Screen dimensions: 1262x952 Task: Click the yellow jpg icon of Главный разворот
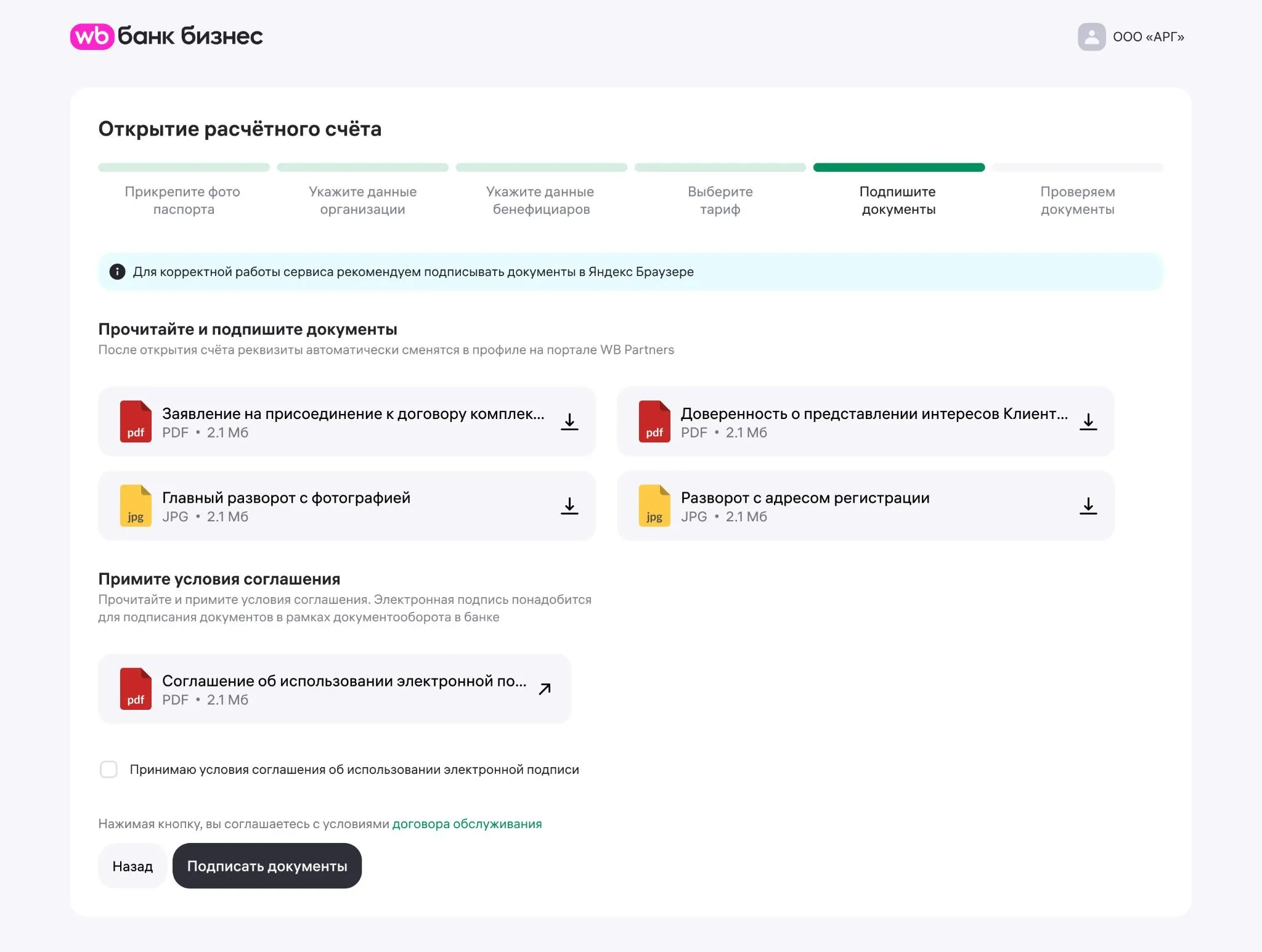click(136, 506)
